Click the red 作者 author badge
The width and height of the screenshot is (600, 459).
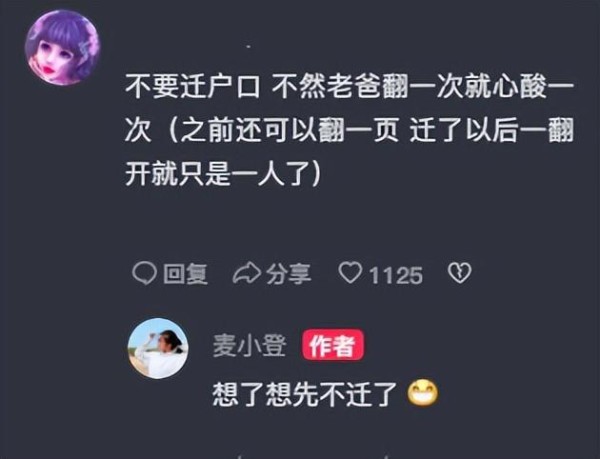click(x=333, y=345)
